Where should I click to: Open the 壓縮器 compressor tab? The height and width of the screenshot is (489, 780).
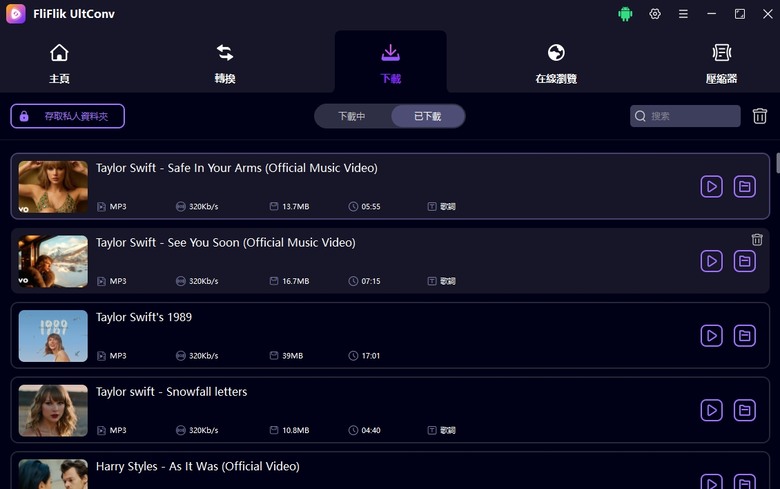click(721, 64)
